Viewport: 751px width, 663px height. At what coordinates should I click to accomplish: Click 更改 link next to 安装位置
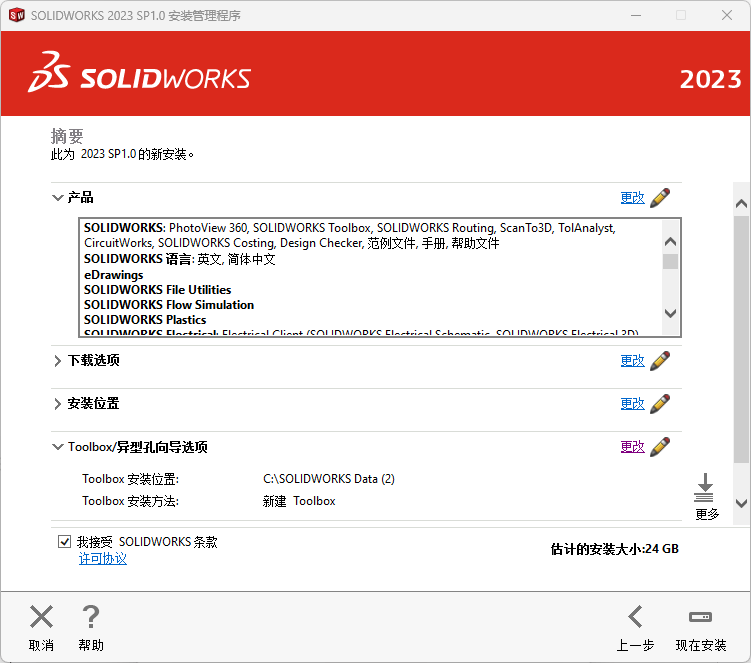[x=632, y=404]
